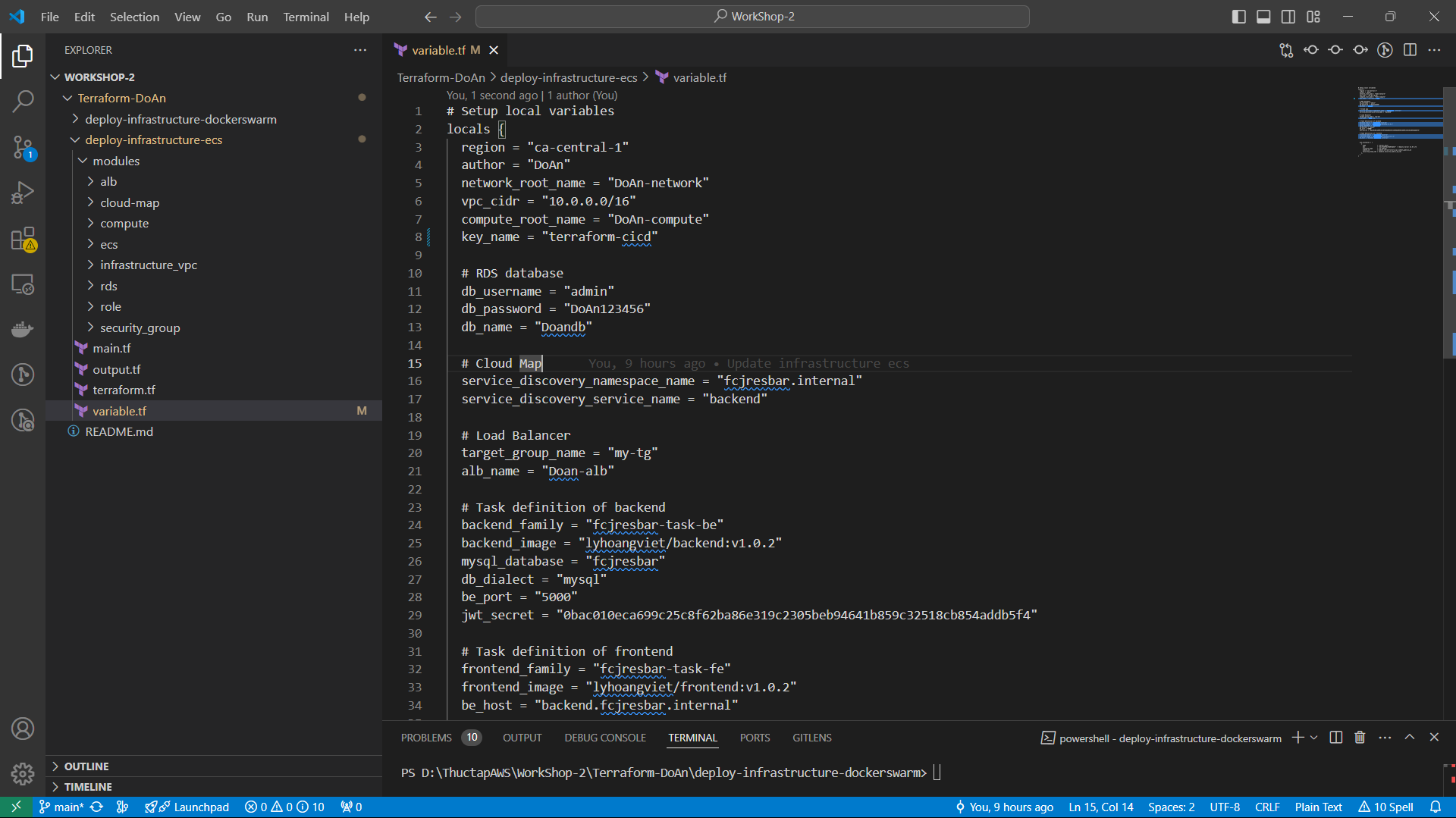Expand the OUTLINE section
This screenshot has height=818, width=1456.
click(214, 766)
